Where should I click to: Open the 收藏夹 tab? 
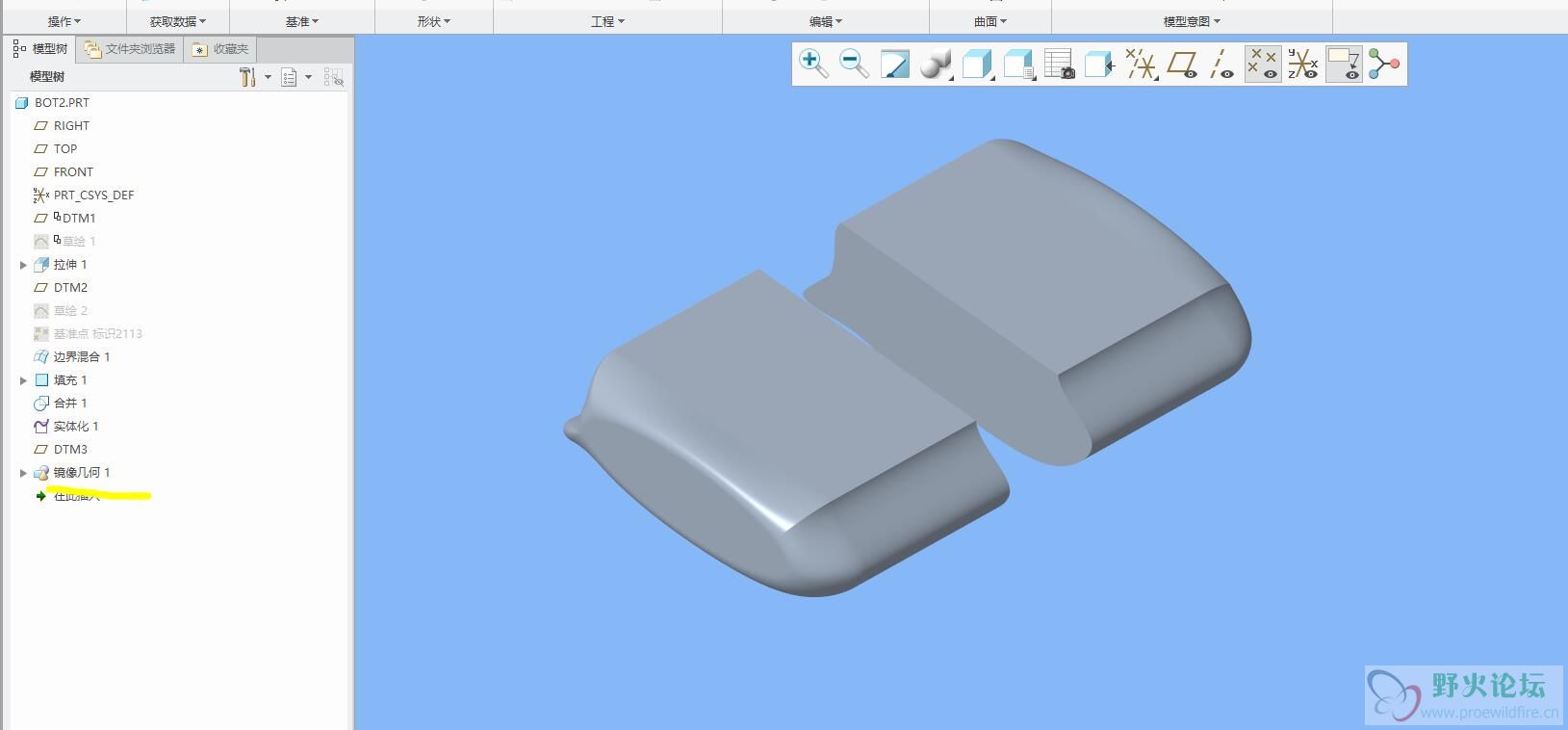(x=220, y=48)
